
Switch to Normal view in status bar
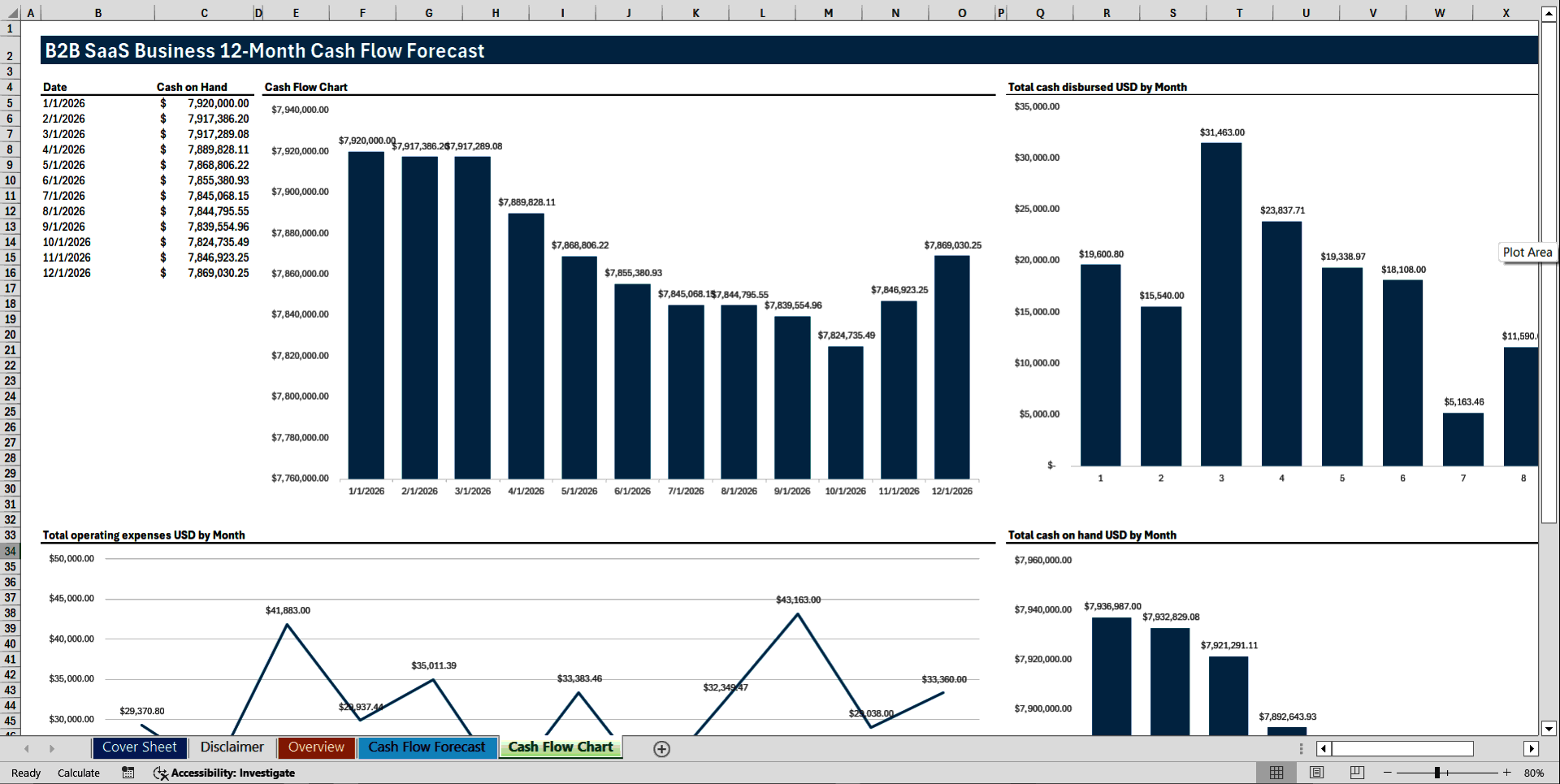pyautogui.click(x=1276, y=773)
